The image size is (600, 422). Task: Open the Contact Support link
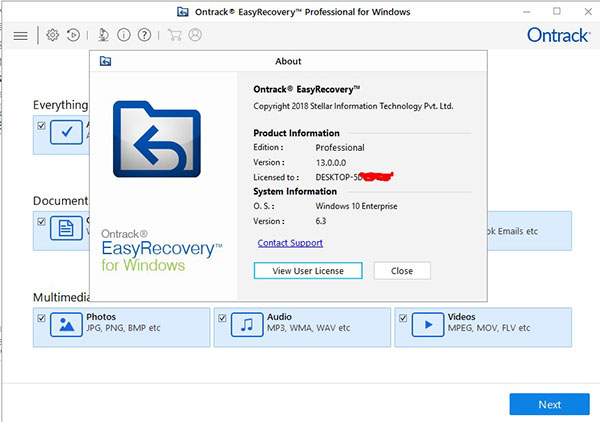click(x=290, y=243)
